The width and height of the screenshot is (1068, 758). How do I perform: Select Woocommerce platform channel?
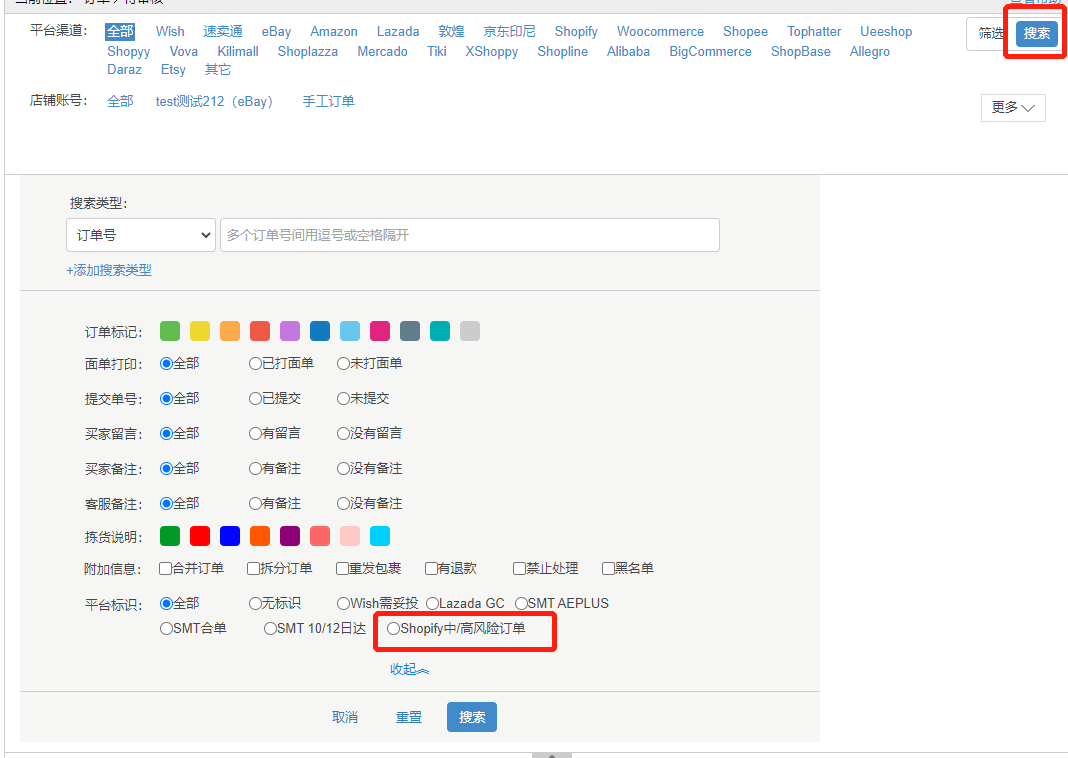[660, 31]
